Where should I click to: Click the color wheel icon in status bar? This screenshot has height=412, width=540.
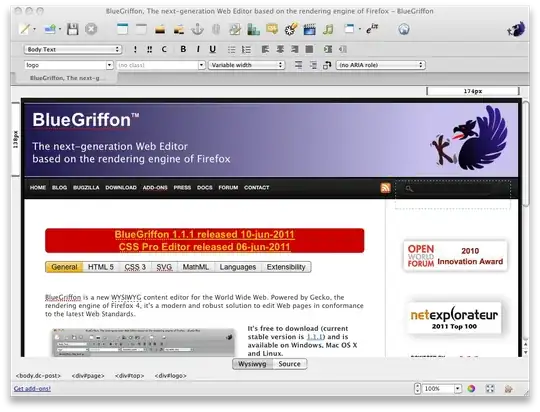(471, 389)
